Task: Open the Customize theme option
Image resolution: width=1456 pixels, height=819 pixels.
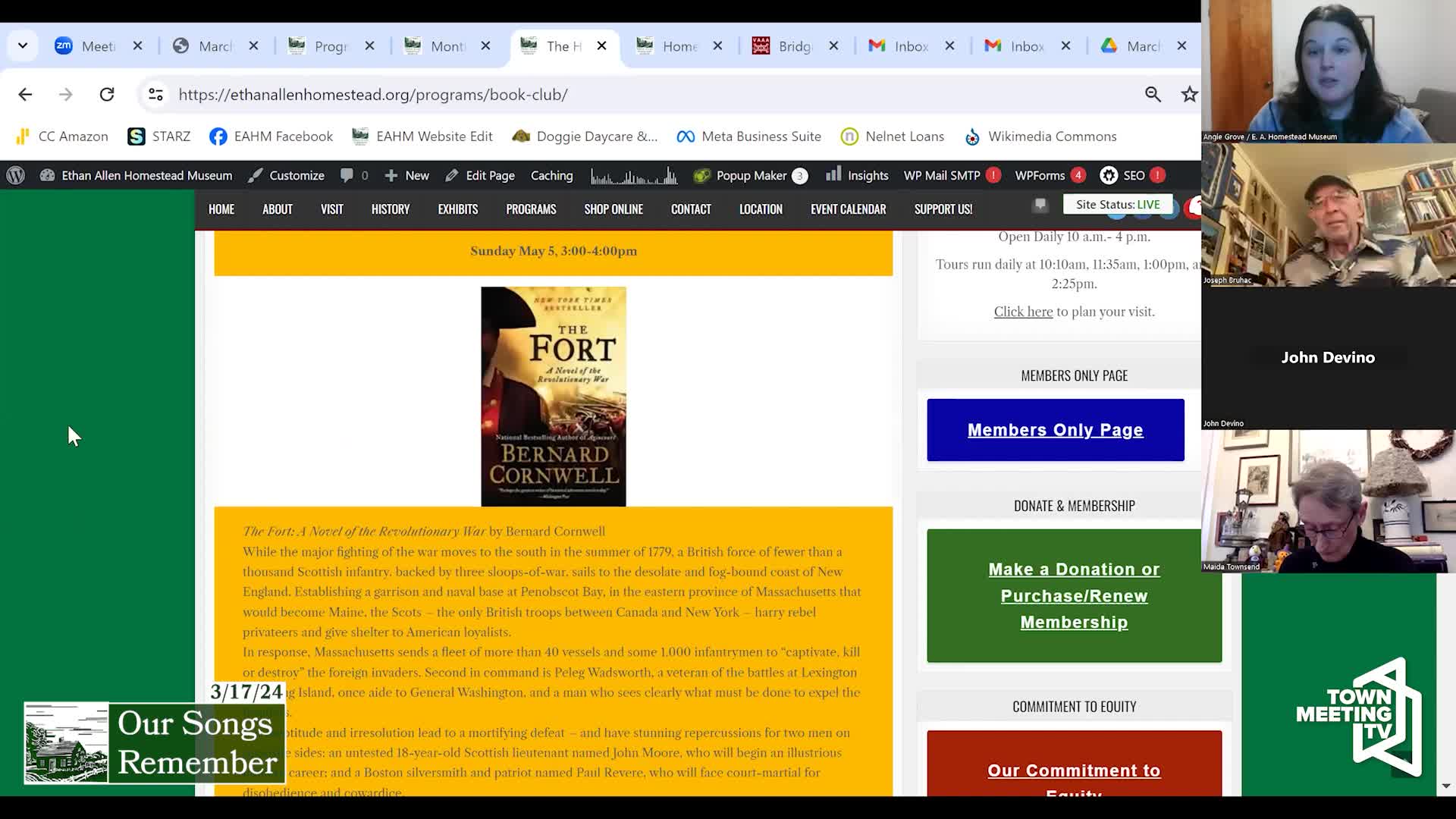Action: click(287, 175)
